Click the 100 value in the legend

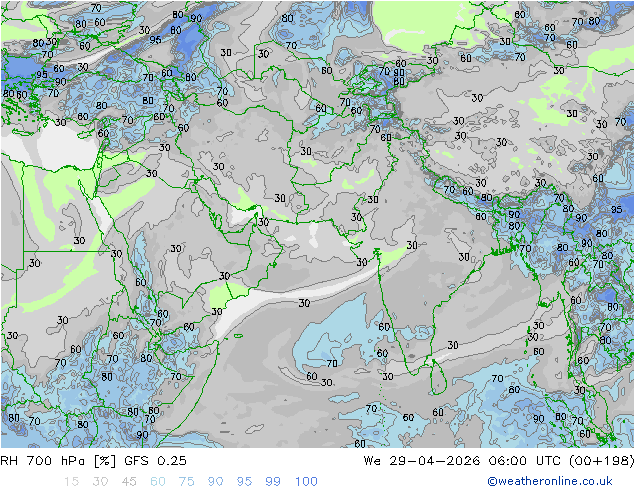pyautogui.click(x=306, y=481)
